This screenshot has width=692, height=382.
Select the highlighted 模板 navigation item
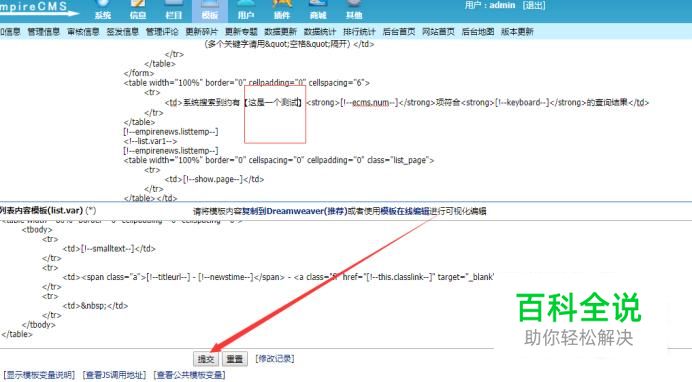210,11
